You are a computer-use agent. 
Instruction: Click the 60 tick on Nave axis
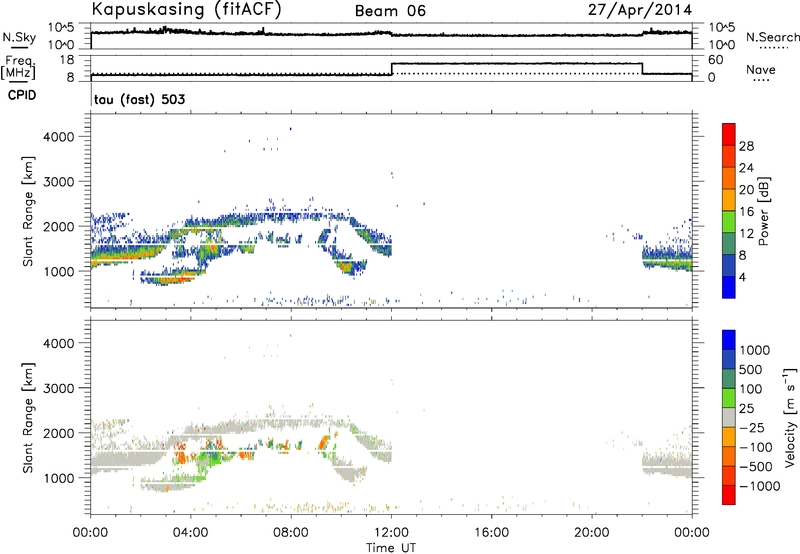click(x=716, y=60)
